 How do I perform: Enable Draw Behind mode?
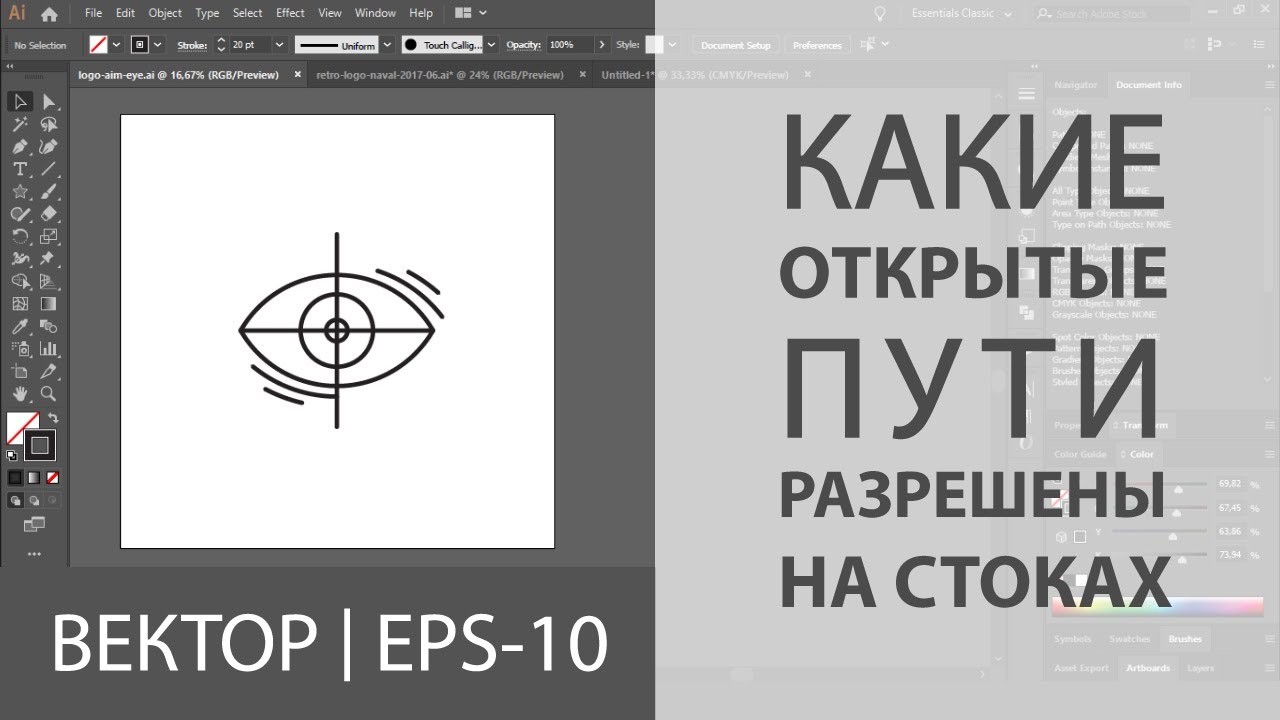(33, 499)
